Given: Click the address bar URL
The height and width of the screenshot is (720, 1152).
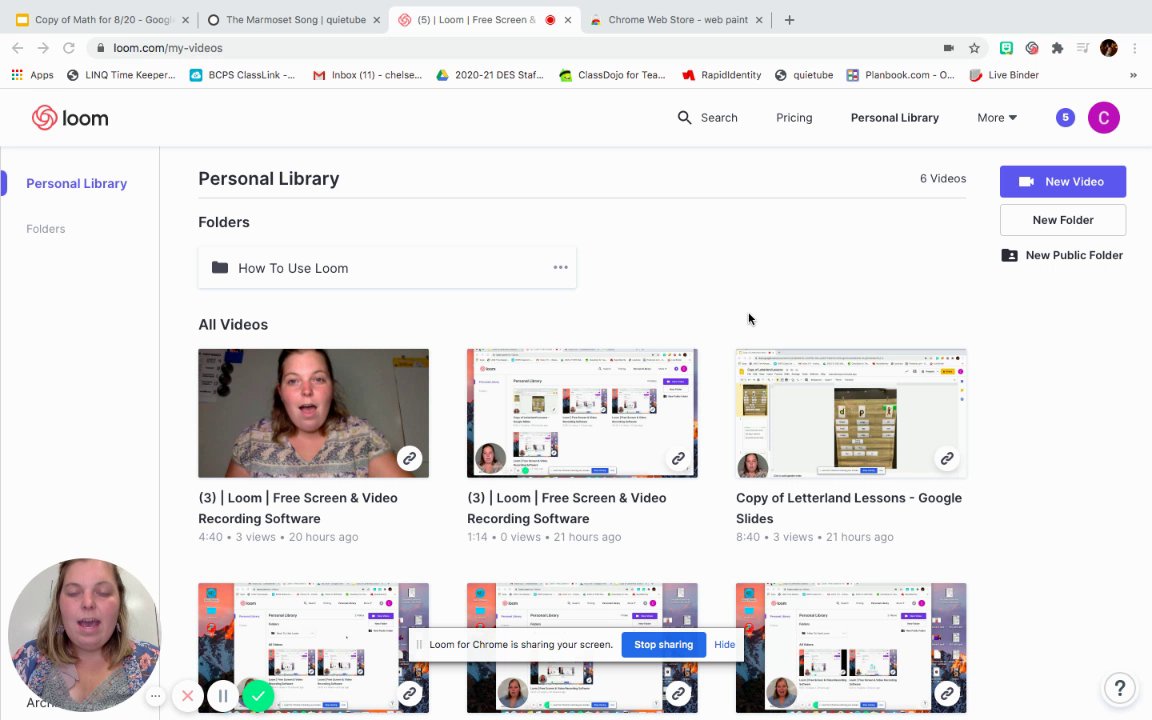Looking at the screenshot, I should click(168, 48).
